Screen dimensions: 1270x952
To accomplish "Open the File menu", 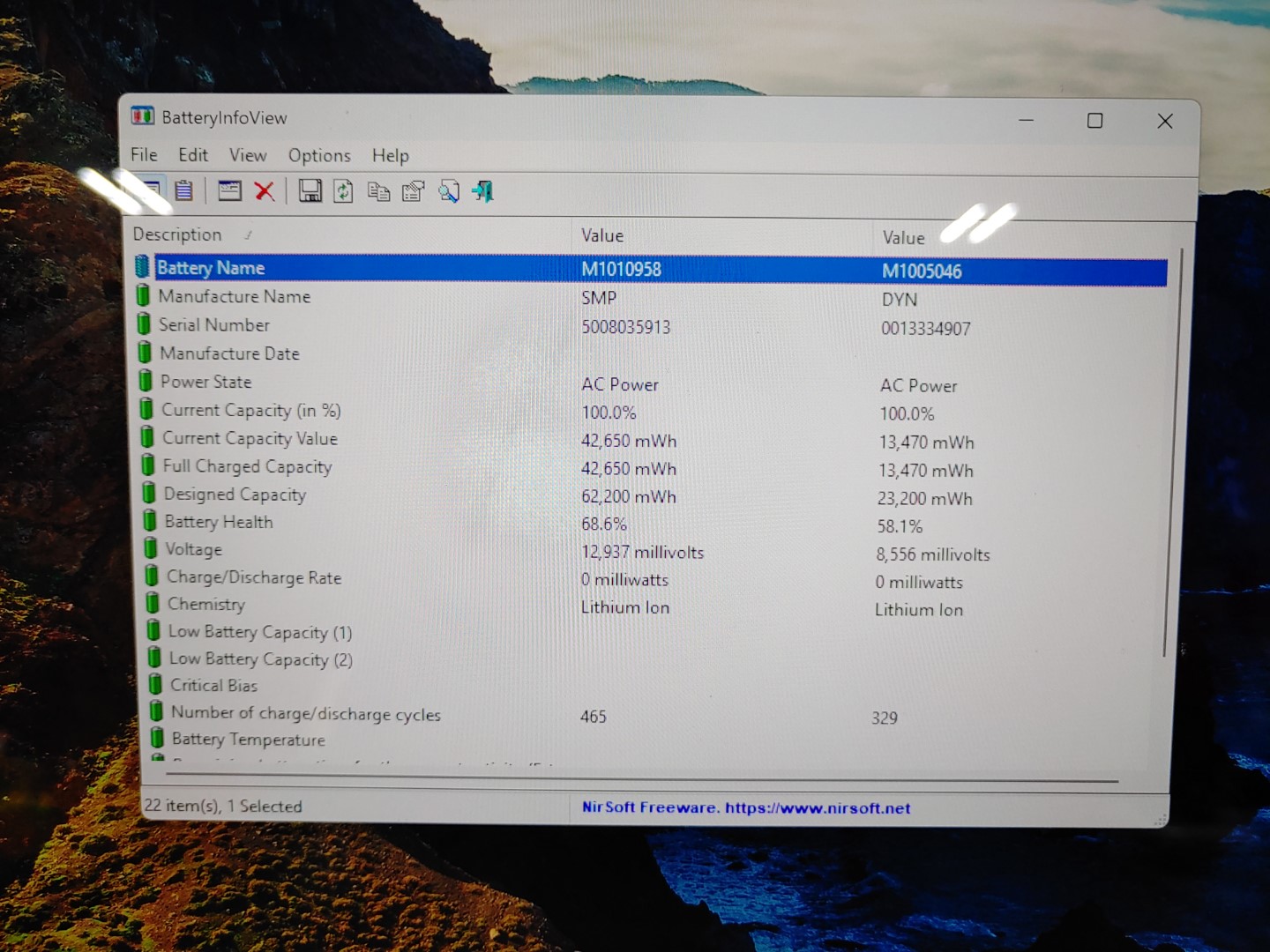I will pyautogui.click(x=143, y=155).
